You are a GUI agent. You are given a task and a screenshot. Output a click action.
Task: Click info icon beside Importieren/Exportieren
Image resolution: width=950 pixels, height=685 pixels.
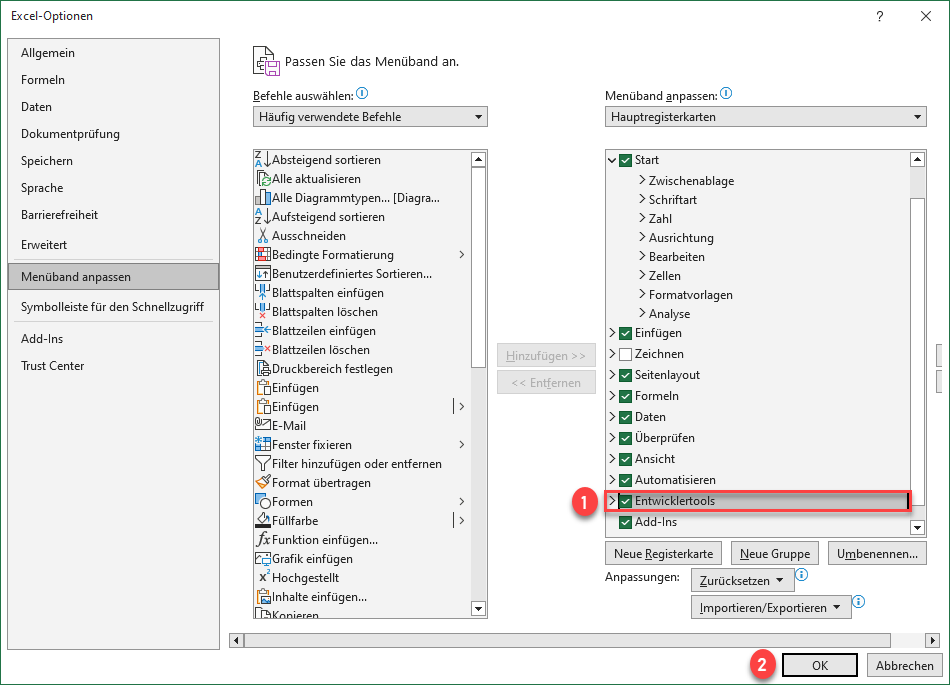(x=859, y=601)
